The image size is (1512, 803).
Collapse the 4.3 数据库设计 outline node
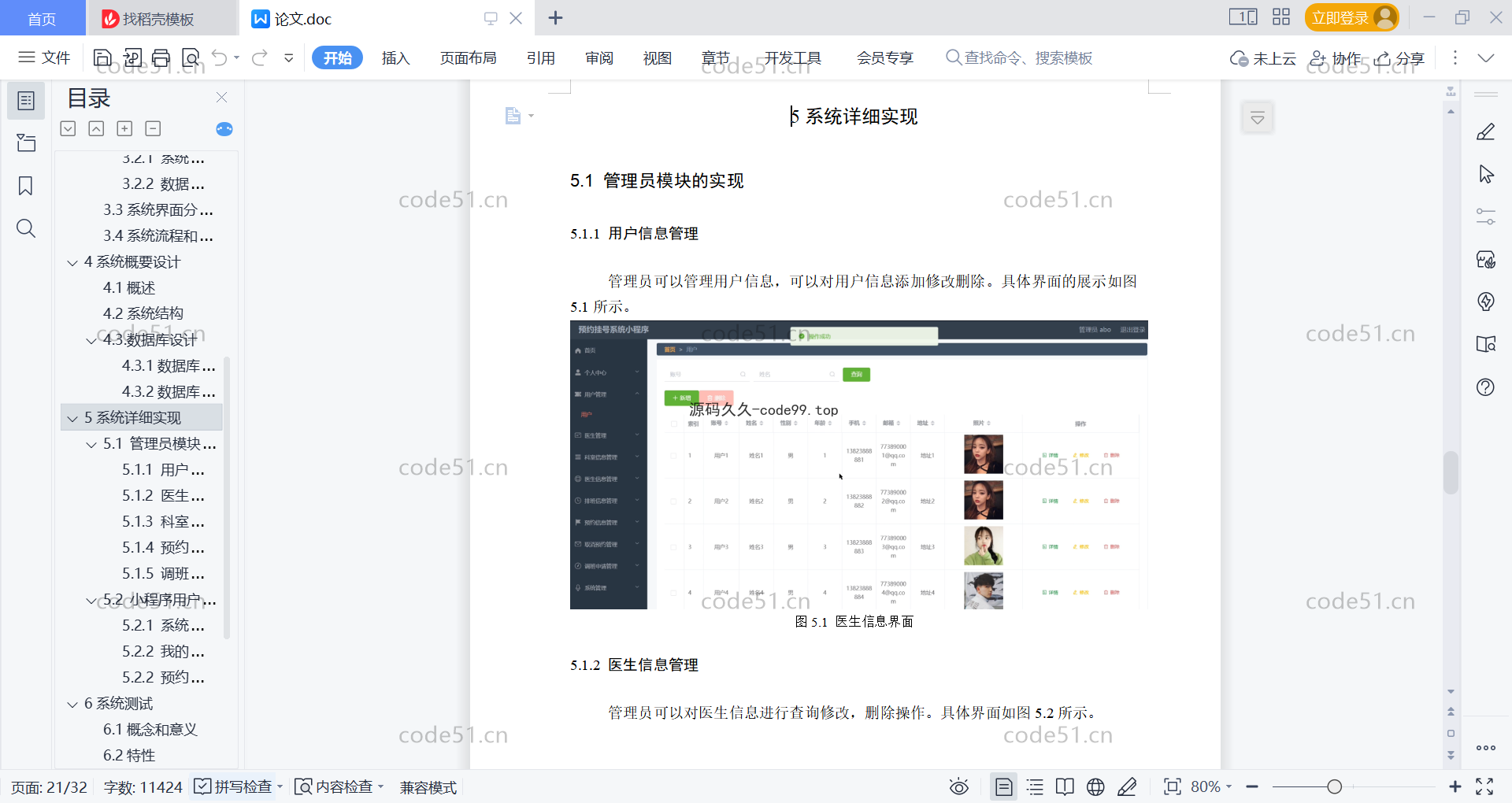(91, 340)
